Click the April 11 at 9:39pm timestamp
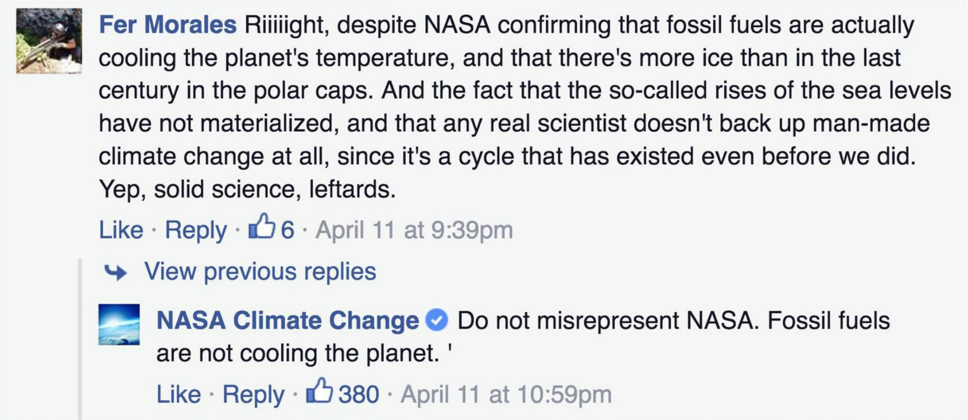Viewport: 968px width, 420px height. 414,230
